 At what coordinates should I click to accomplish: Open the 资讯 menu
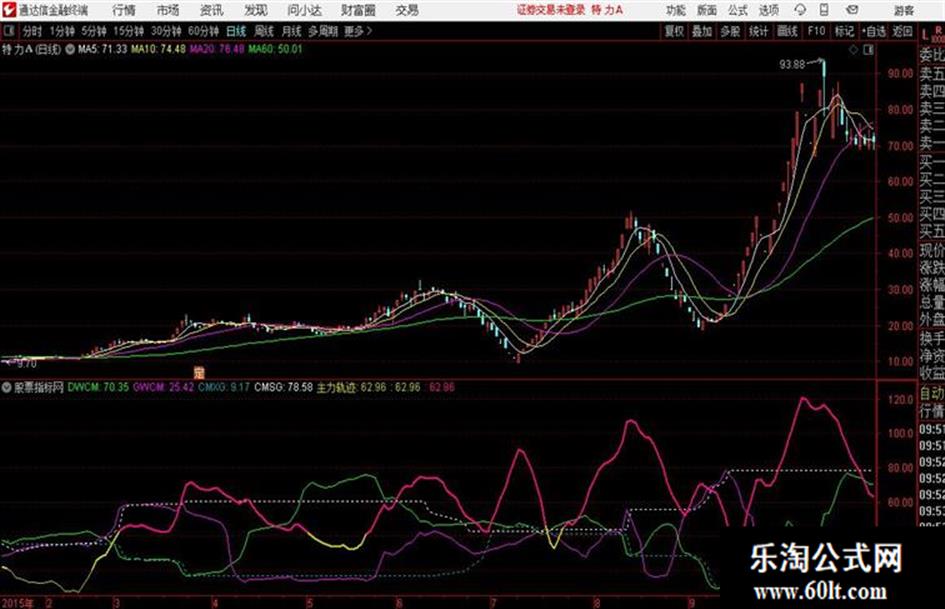(x=212, y=10)
